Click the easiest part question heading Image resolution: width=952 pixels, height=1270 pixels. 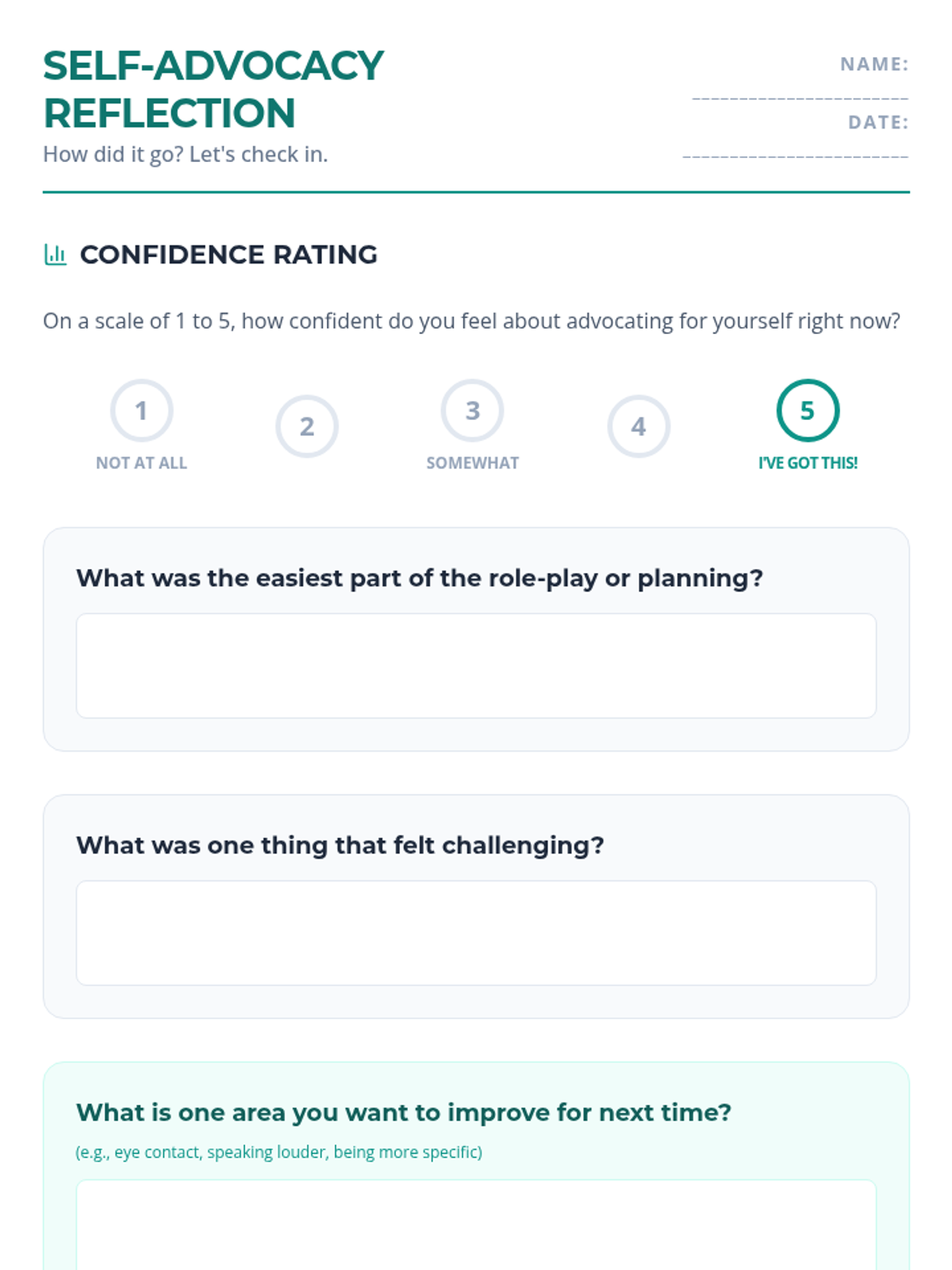420,578
